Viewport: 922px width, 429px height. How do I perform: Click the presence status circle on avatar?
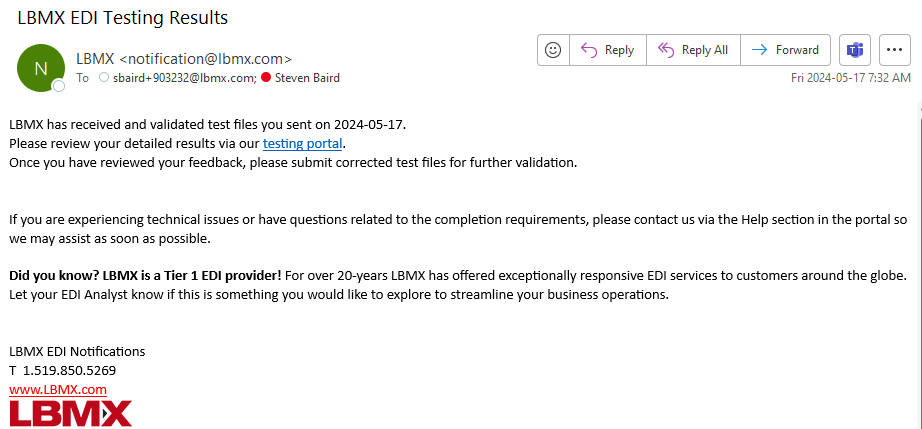pos(58,86)
